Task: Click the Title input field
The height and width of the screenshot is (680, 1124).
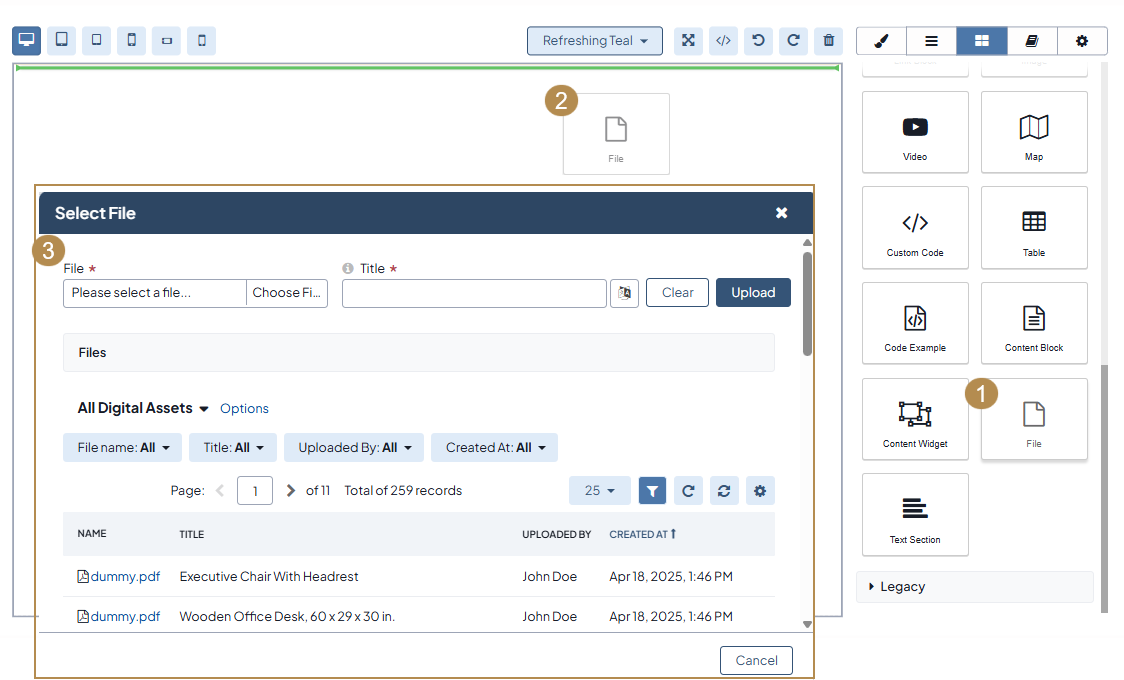Action: (474, 293)
